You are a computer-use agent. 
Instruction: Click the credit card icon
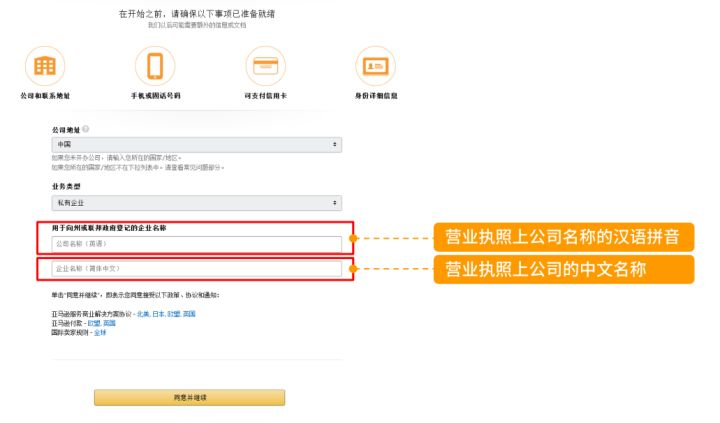coord(265,66)
